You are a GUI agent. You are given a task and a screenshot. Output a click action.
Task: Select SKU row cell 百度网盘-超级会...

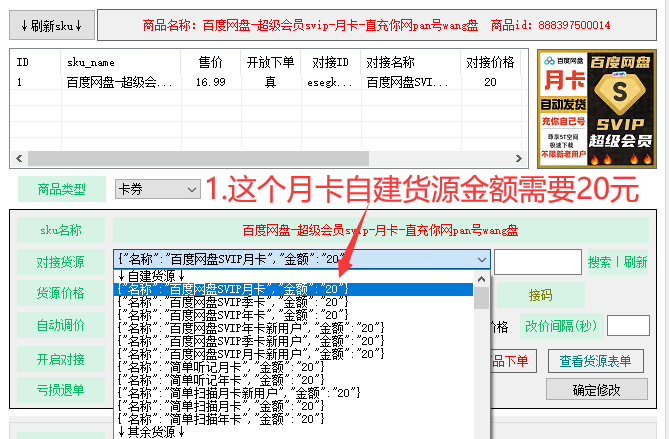[x=119, y=82]
